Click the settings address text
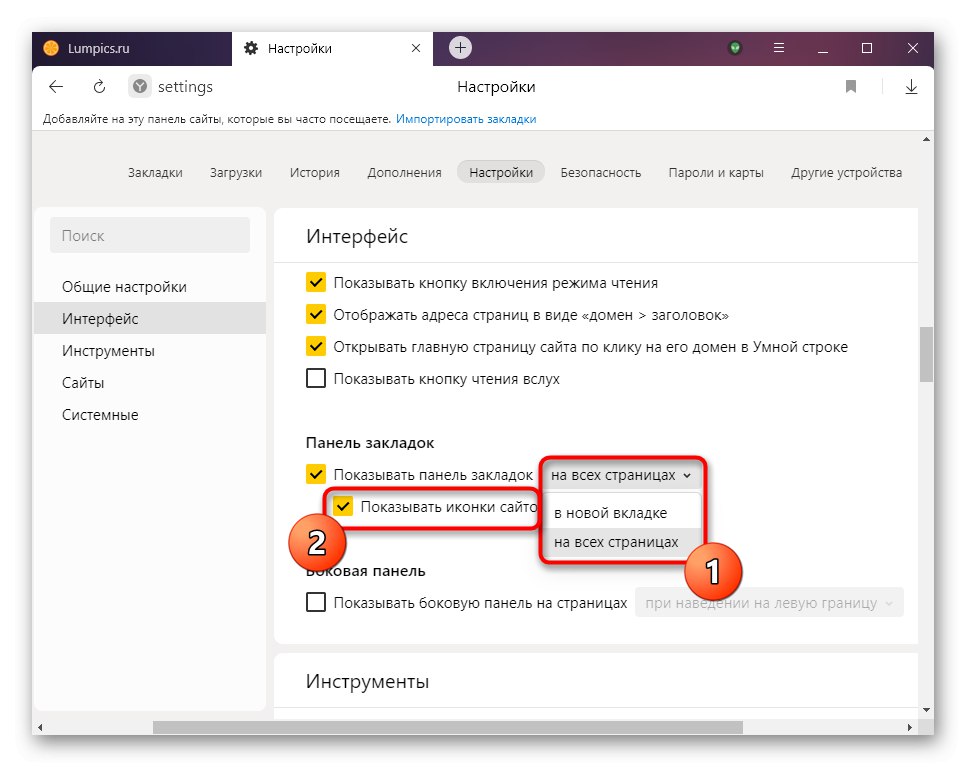966x767 pixels. [x=185, y=87]
